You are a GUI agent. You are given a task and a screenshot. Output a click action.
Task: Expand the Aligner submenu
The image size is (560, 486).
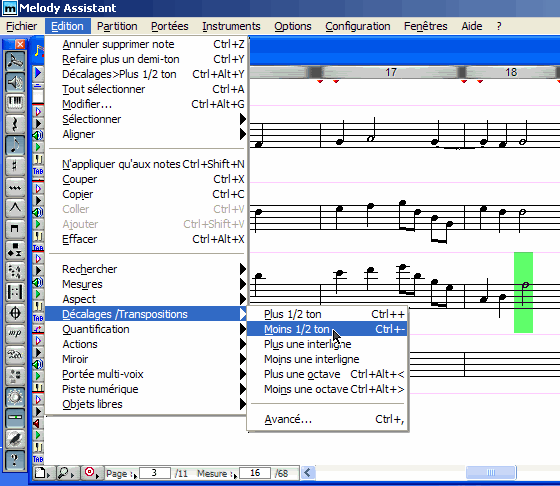coord(146,134)
